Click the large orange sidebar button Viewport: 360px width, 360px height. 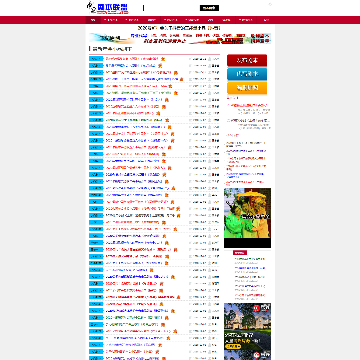click(247, 88)
